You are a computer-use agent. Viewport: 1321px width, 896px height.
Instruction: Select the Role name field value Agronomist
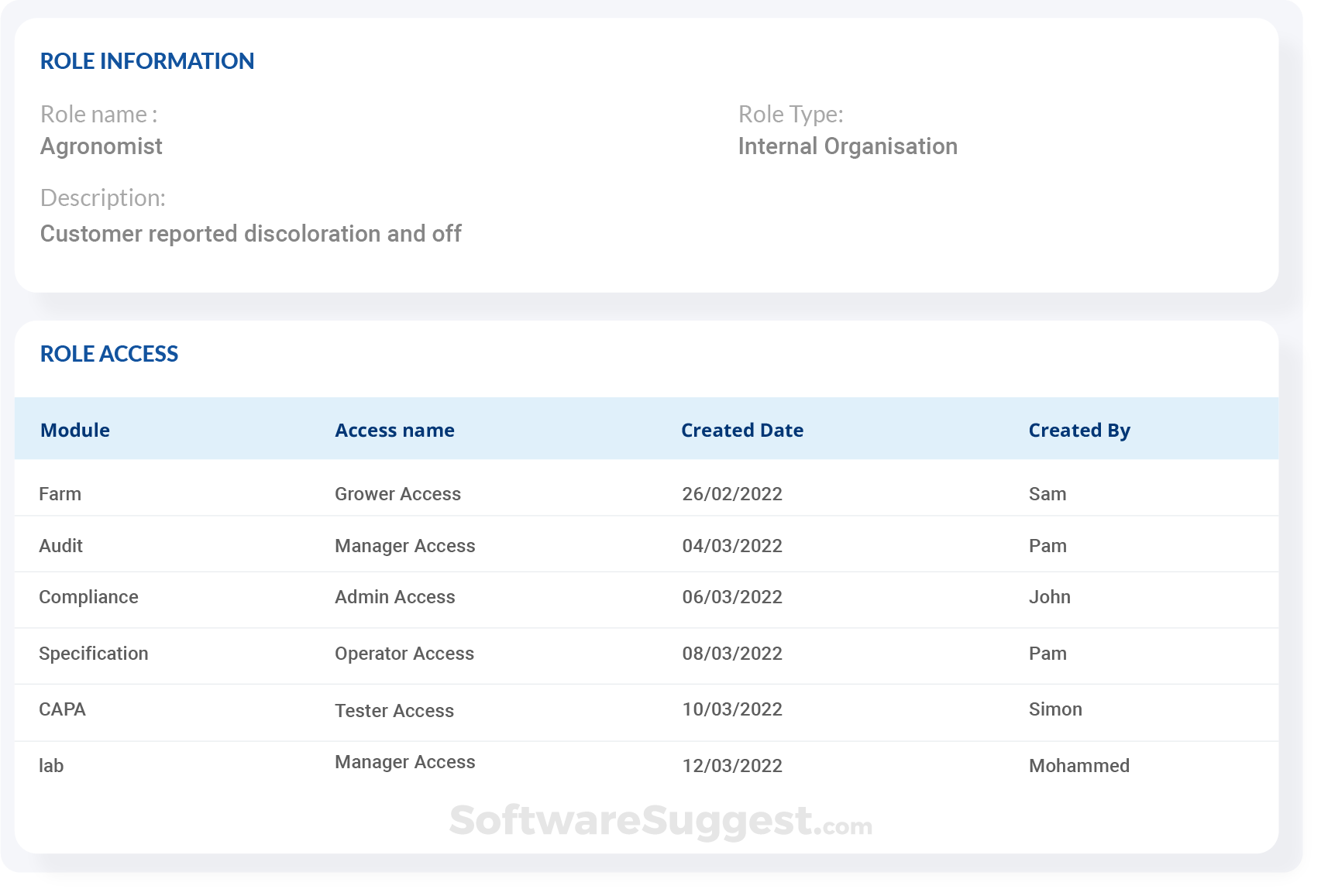pos(101,146)
